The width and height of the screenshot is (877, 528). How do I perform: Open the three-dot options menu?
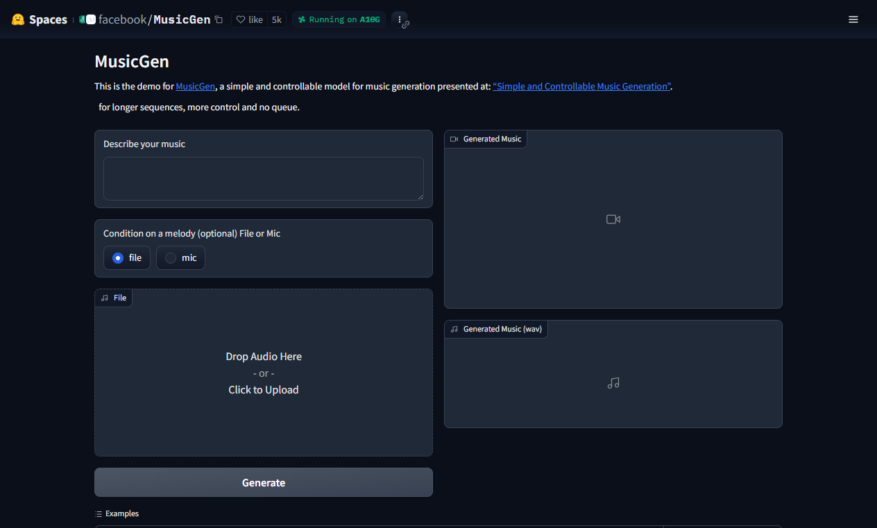pos(399,20)
